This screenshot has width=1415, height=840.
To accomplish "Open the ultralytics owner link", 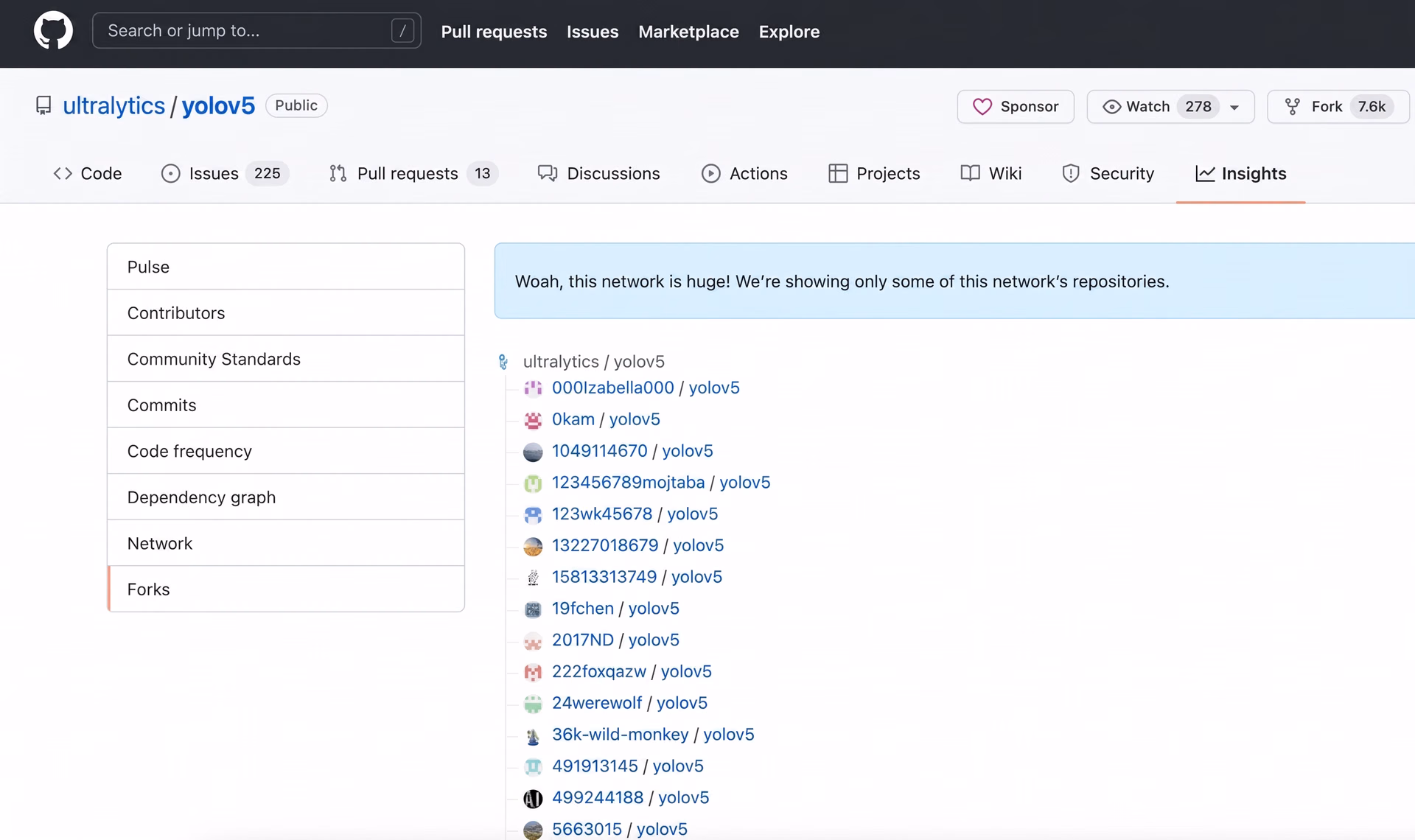I will pyautogui.click(x=114, y=105).
